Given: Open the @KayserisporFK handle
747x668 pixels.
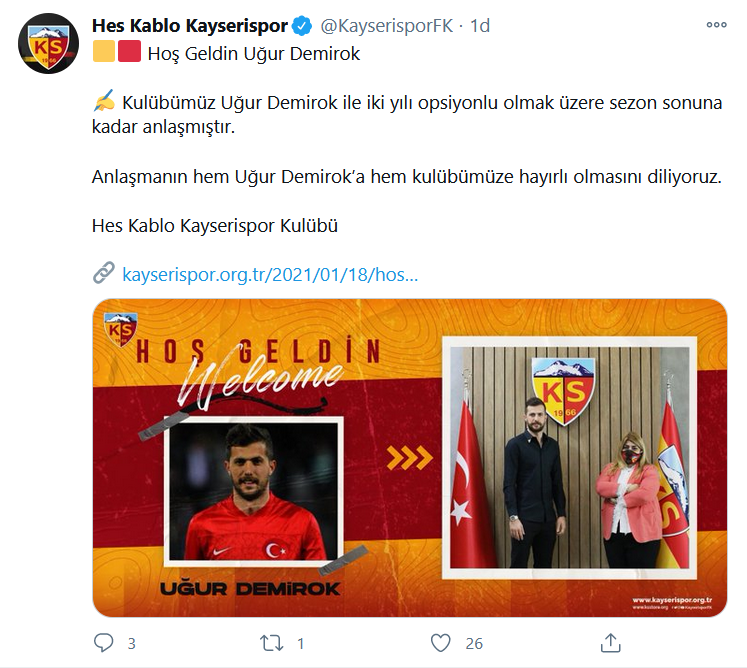Looking at the screenshot, I should [x=386, y=26].
